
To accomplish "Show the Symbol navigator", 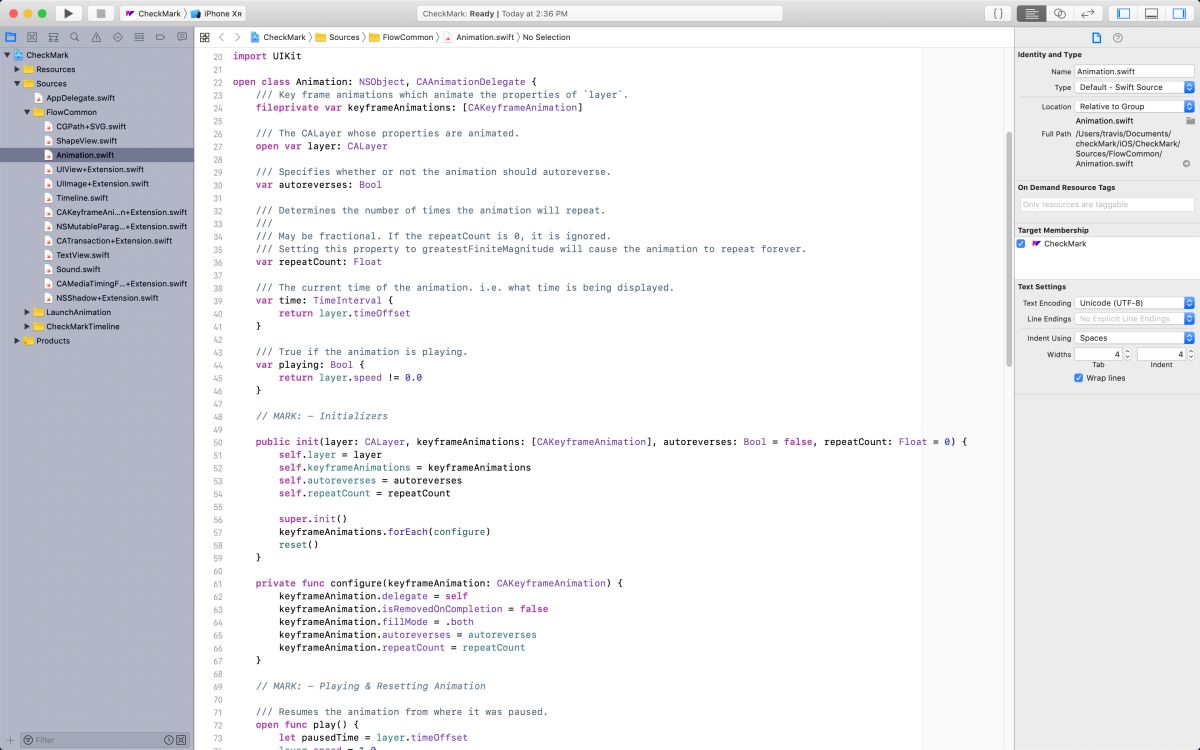I will tap(53, 37).
